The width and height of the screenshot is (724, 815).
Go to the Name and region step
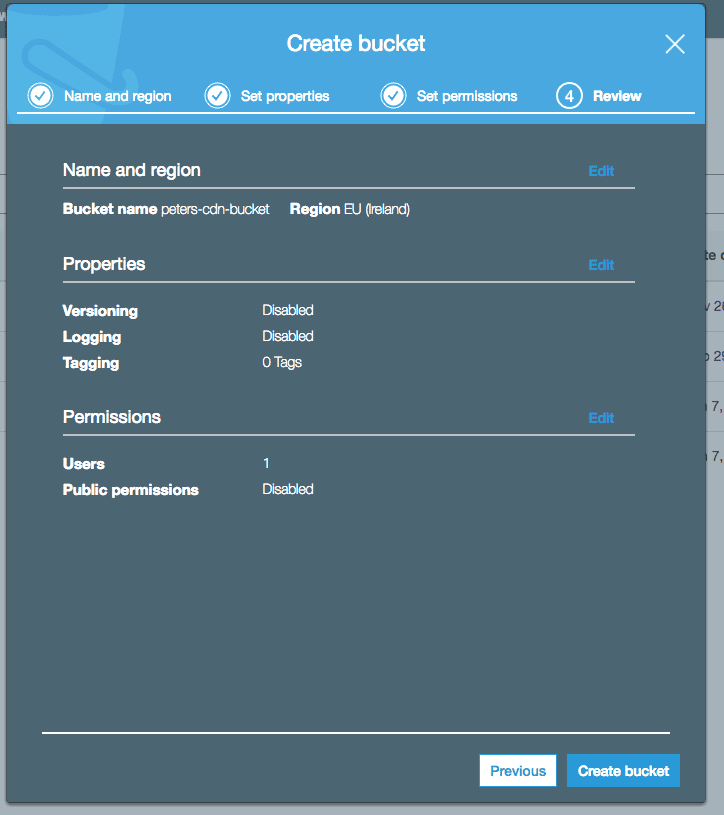point(117,97)
